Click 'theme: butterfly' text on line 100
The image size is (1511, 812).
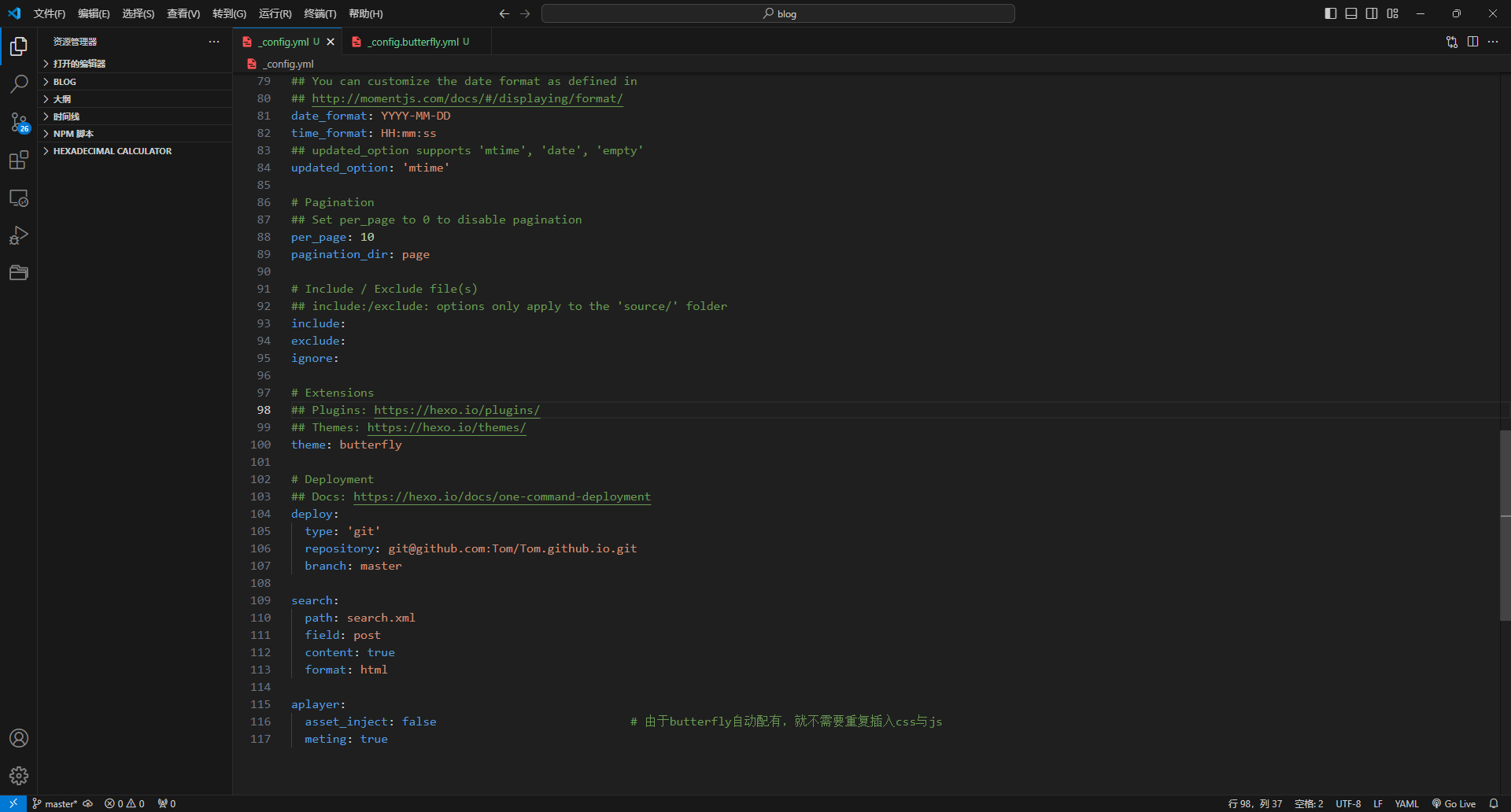pyautogui.click(x=346, y=445)
